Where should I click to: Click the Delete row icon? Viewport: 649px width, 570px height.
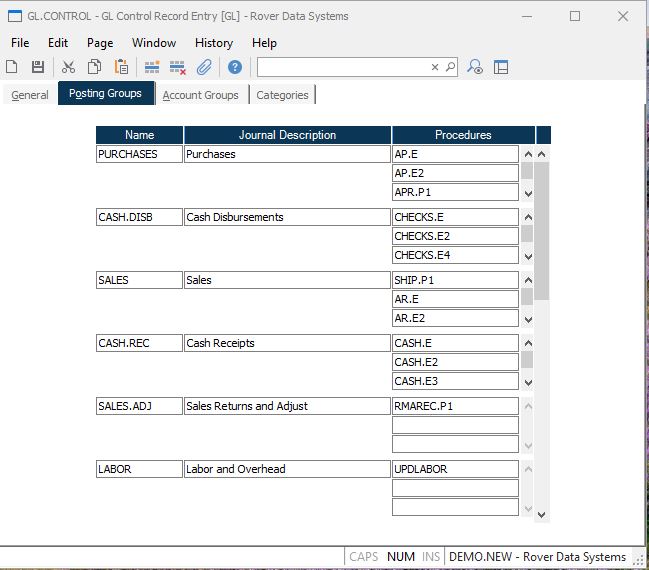coord(178,67)
